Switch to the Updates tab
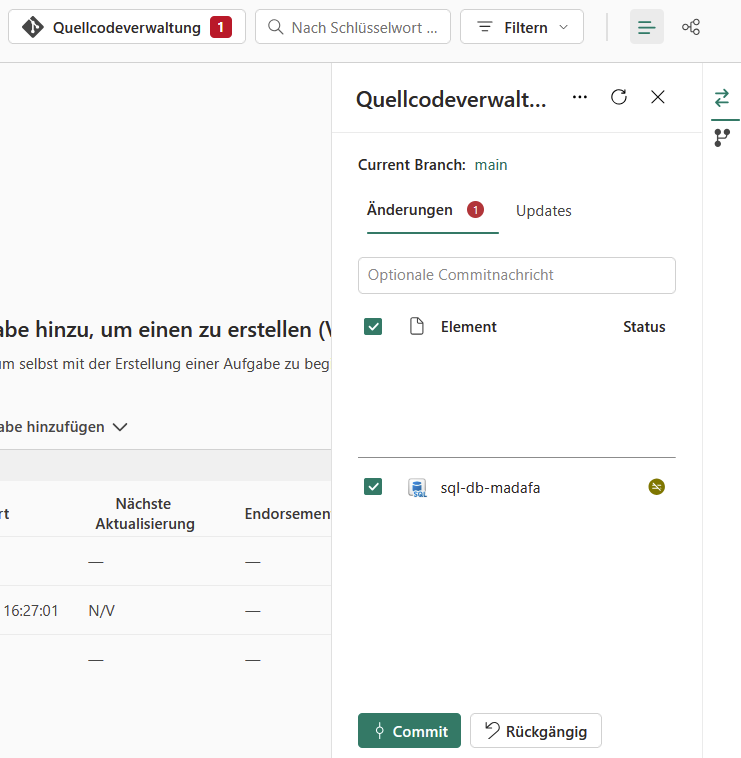Image resolution: width=741 pixels, height=758 pixels. (544, 211)
